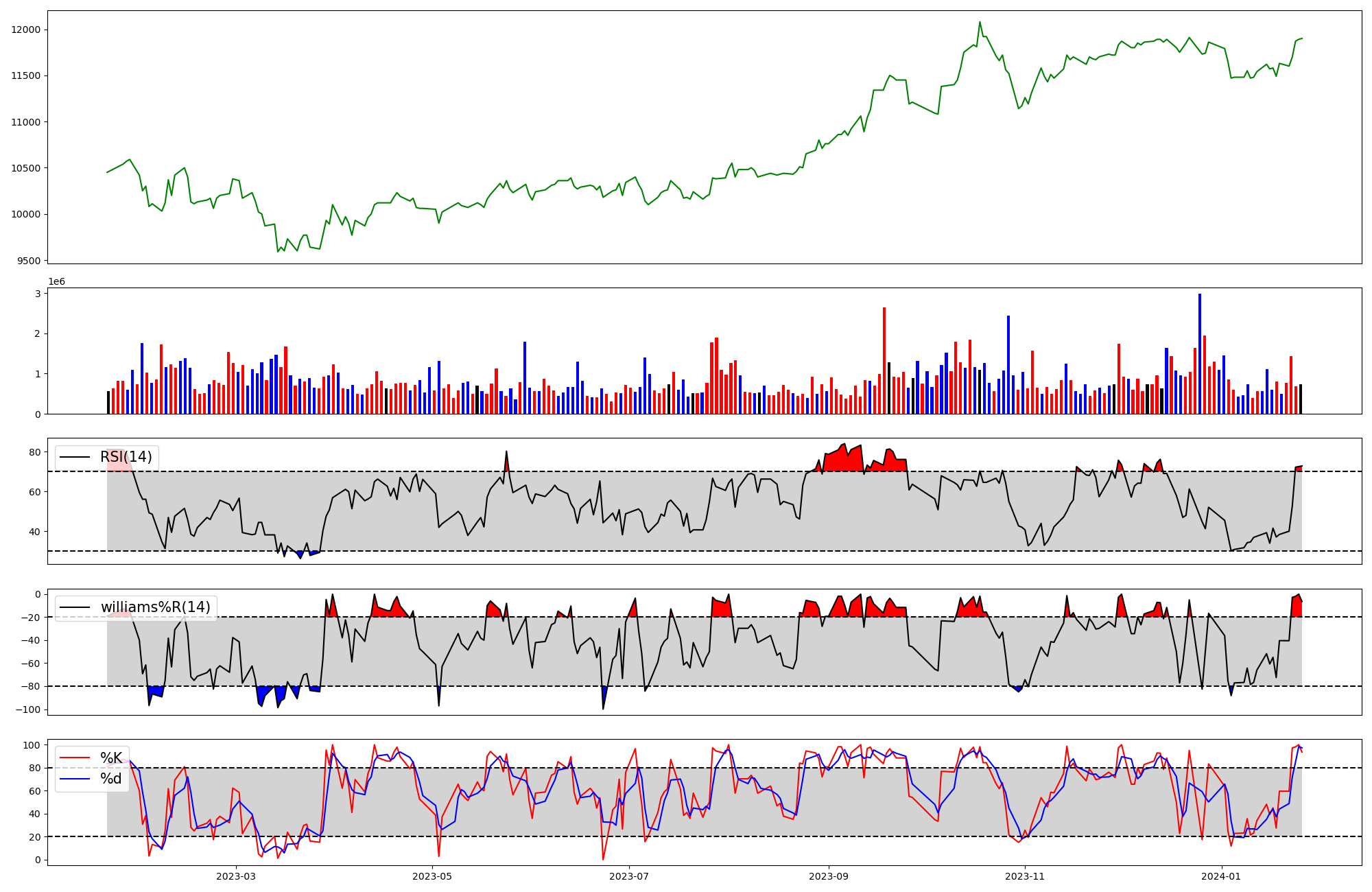Click the blue %d legend line swatch
This screenshot has height=892, width=1372.
[75, 779]
